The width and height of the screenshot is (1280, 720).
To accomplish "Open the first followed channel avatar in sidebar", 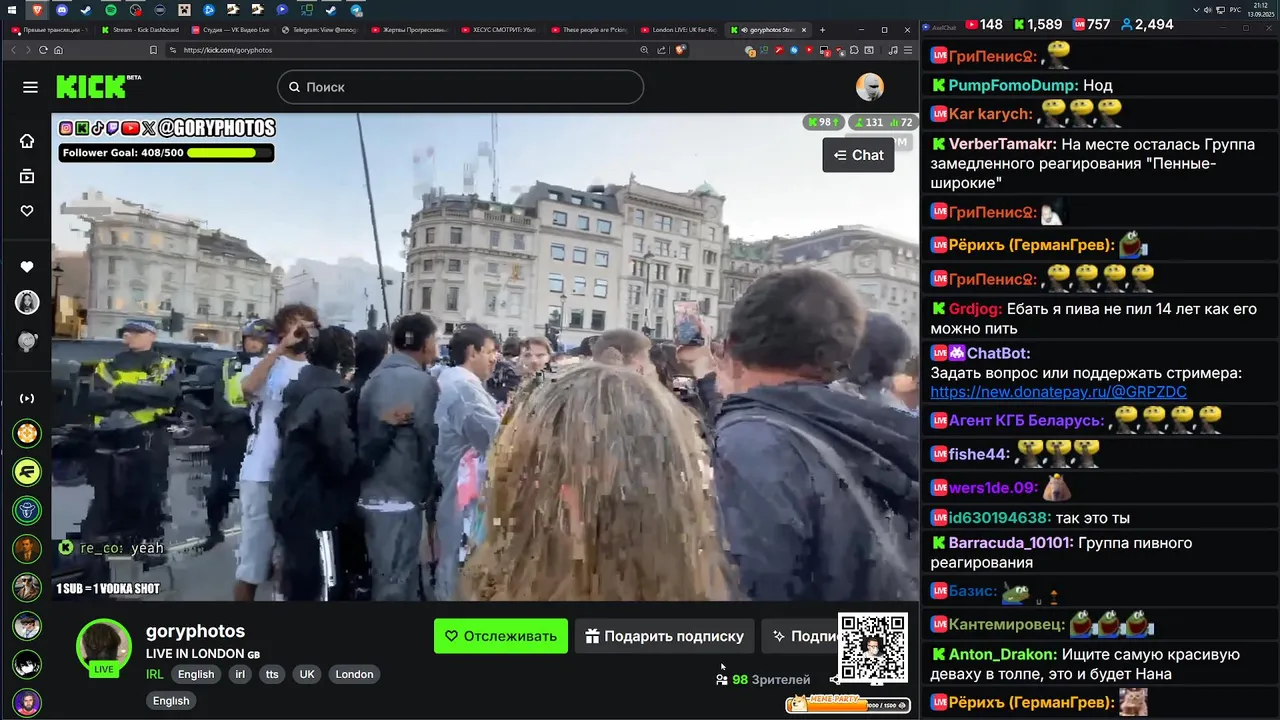I will (27, 303).
